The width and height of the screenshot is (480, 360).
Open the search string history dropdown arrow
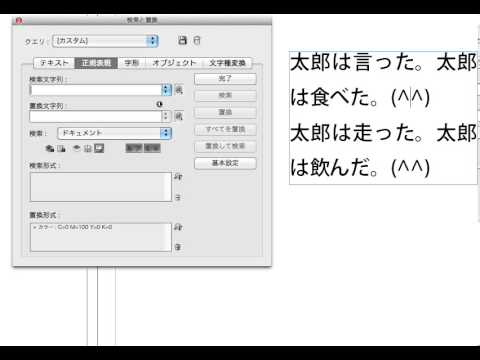pos(166,90)
